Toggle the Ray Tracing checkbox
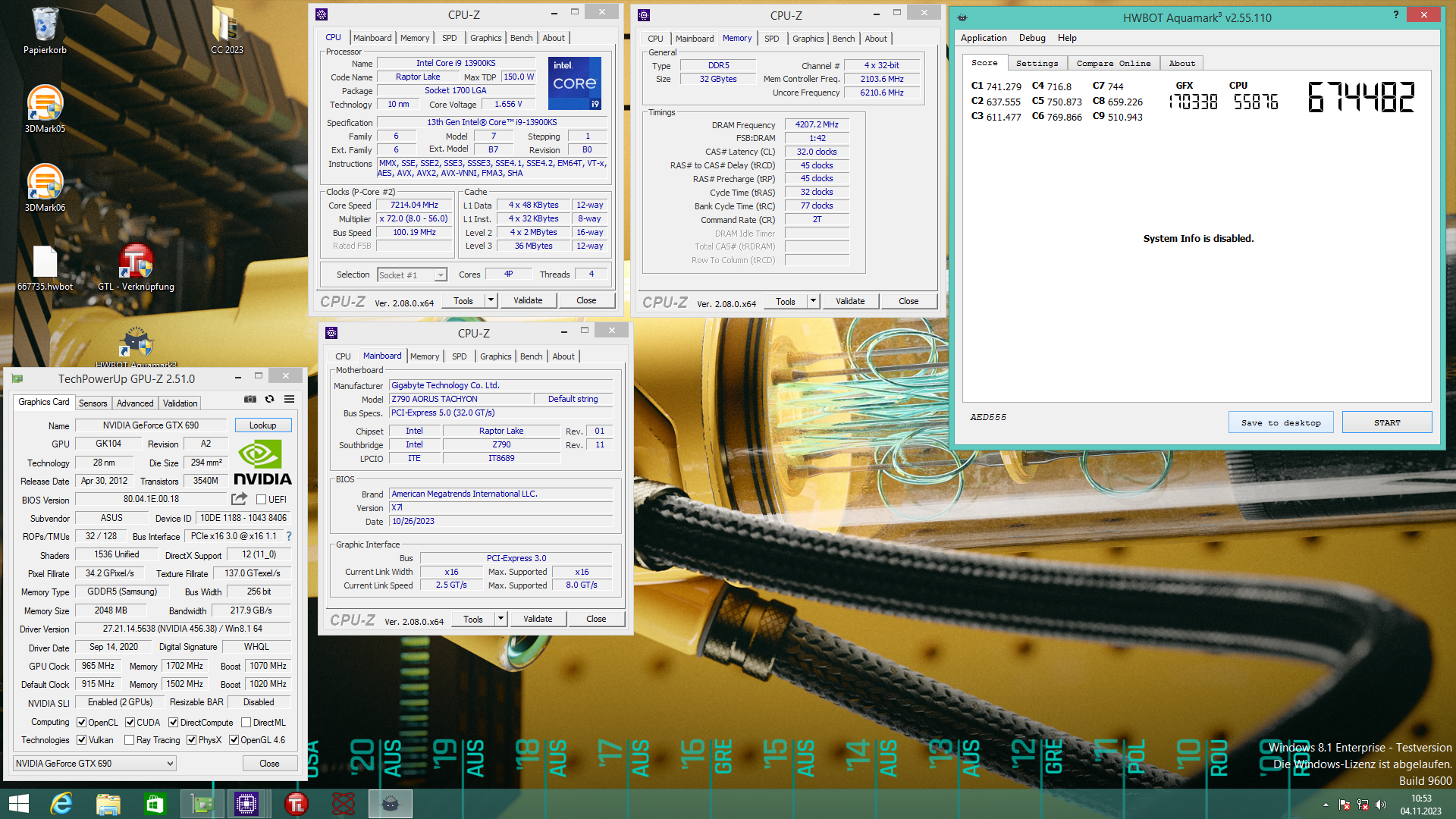The height and width of the screenshot is (819, 1456). [x=130, y=740]
